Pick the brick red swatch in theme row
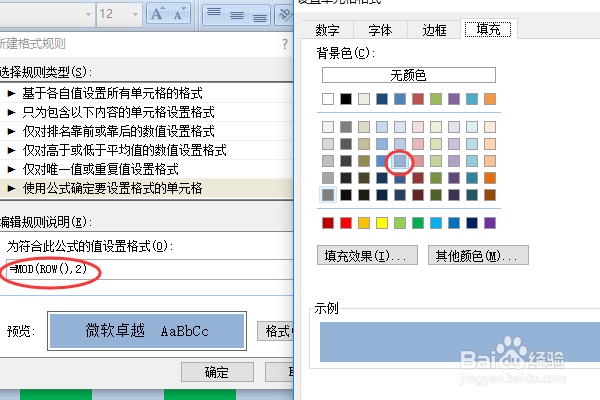This screenshot has height=400, width=600. pyautogui.click(x=418, y=99)
